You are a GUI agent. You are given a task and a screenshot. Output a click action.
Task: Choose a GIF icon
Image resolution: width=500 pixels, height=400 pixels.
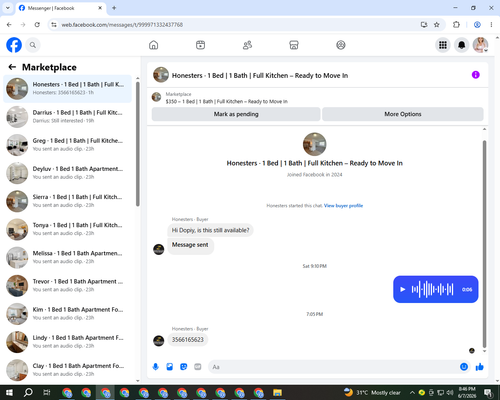(x=198, y=367)
